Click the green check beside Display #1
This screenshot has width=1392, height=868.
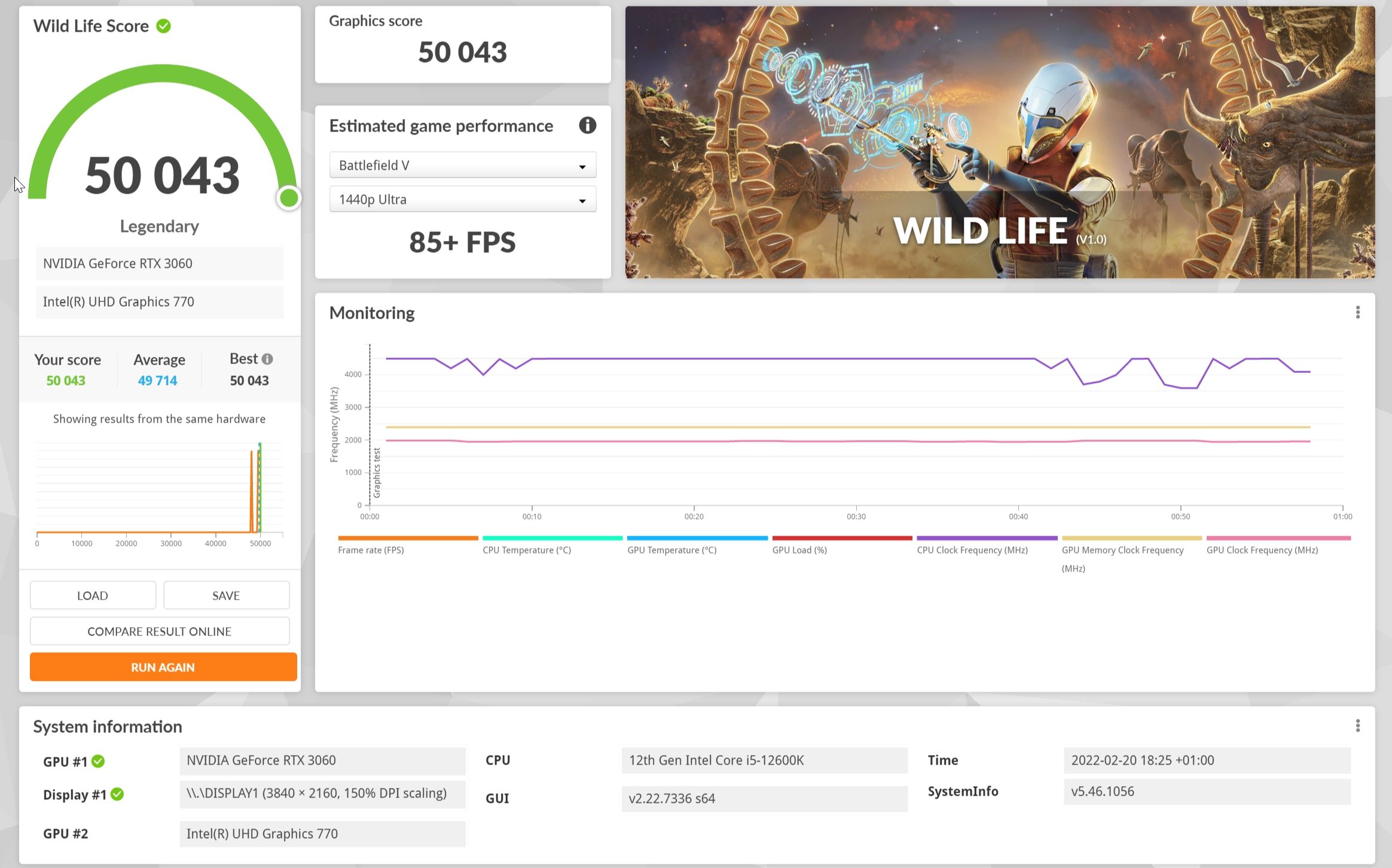[117, 794]
